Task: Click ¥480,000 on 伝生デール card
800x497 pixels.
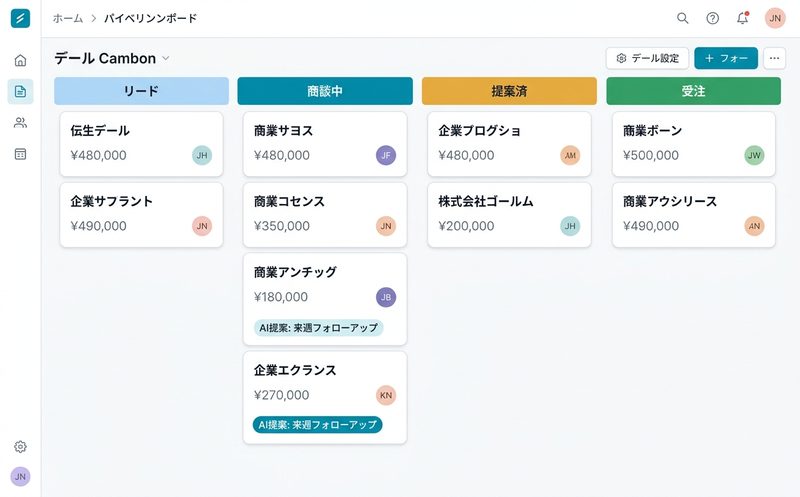Action: pos(98,155)
